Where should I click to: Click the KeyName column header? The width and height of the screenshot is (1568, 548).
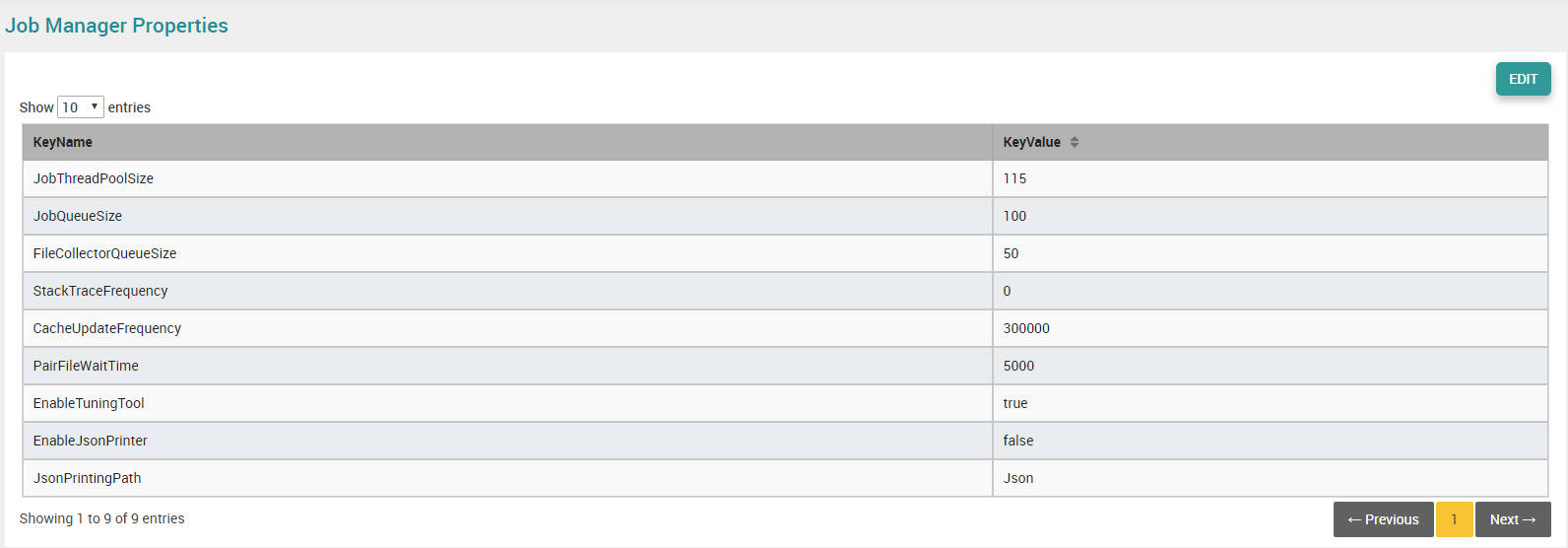(63, 142)
